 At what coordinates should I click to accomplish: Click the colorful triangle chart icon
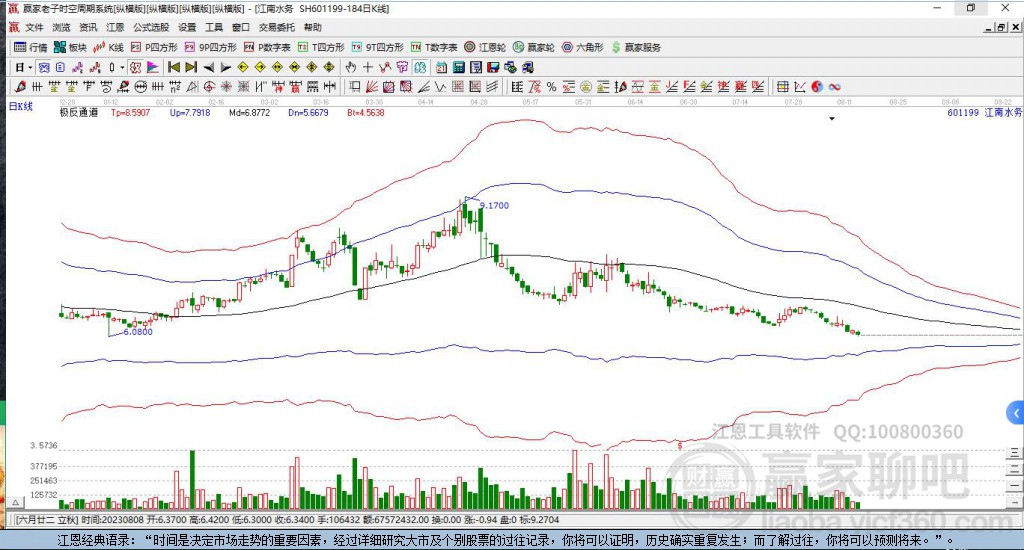tap(153, 67)
